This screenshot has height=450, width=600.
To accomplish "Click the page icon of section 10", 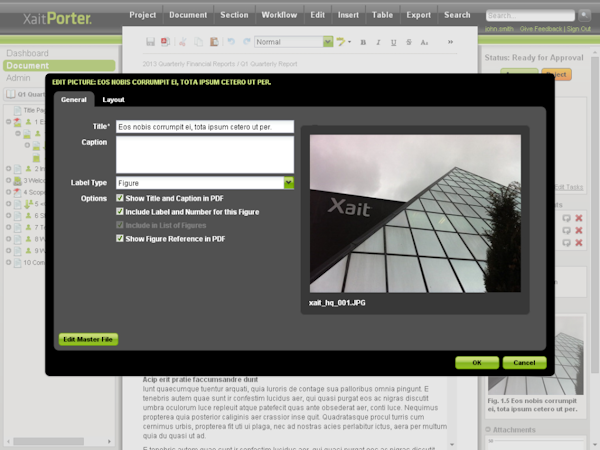I will [17, 262].
